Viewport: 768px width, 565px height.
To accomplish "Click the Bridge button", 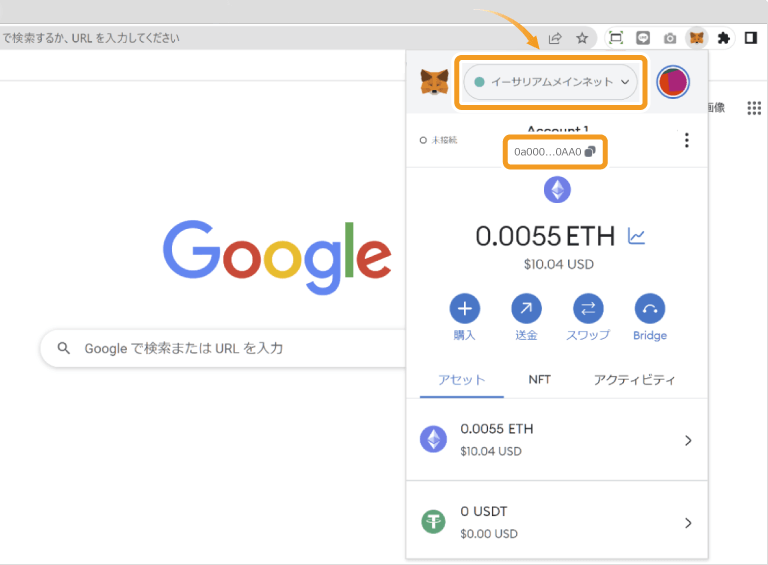I will [x=649, y=308].
